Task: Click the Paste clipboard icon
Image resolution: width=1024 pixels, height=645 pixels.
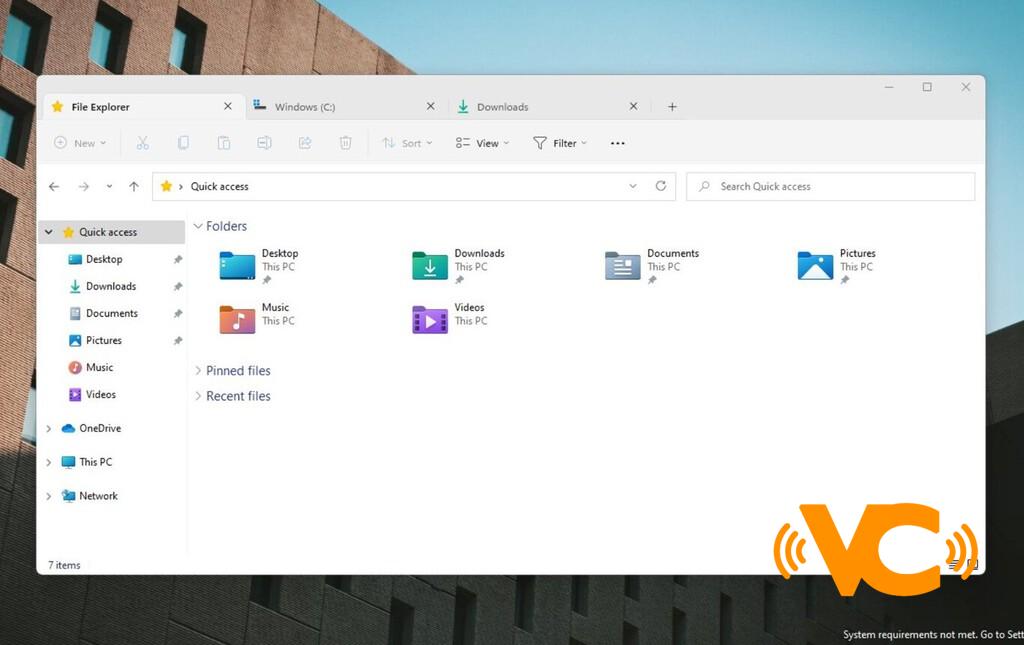Action: coord(224,143)
